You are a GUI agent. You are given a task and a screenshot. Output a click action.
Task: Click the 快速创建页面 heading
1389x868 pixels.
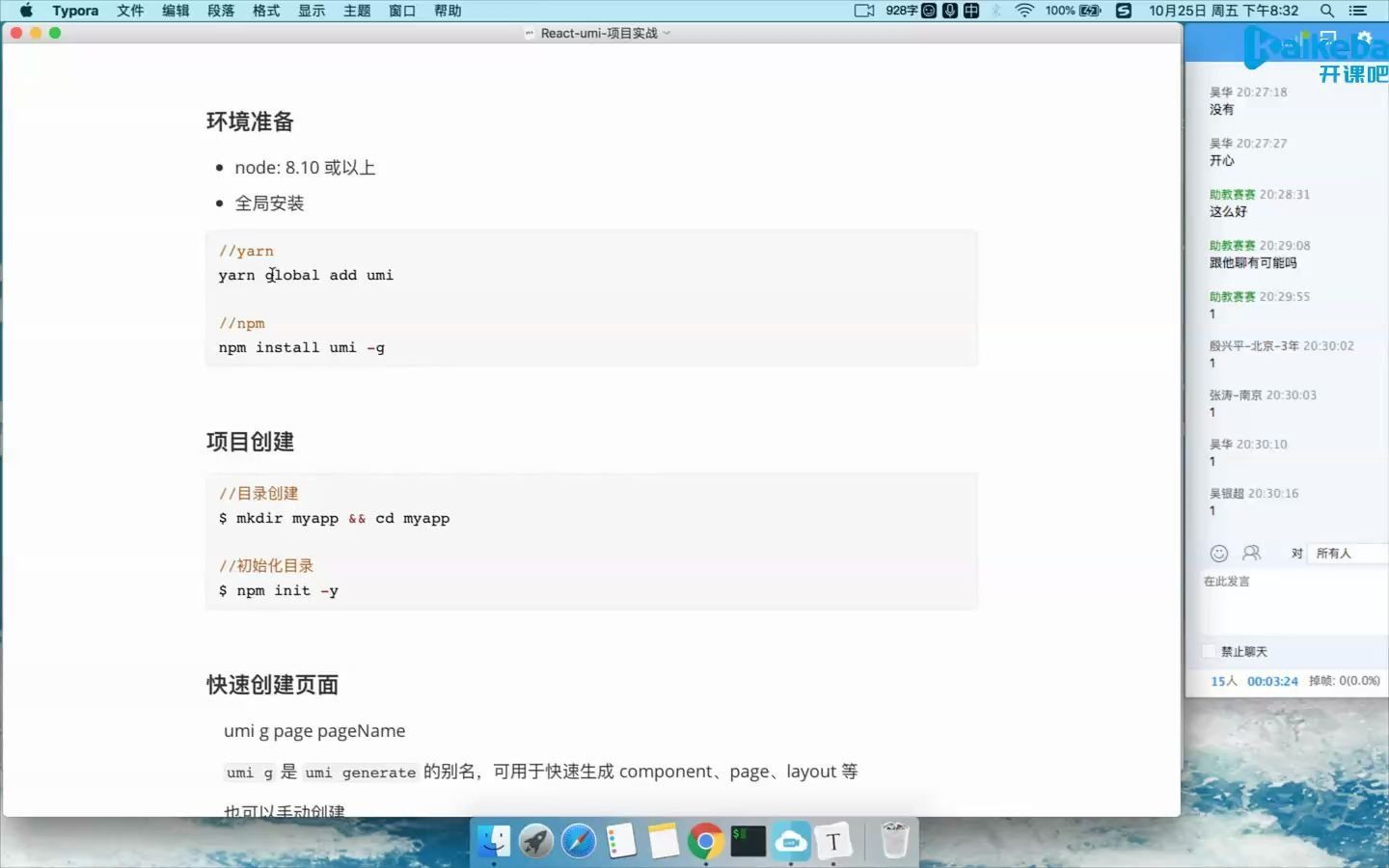click(272, 685)
